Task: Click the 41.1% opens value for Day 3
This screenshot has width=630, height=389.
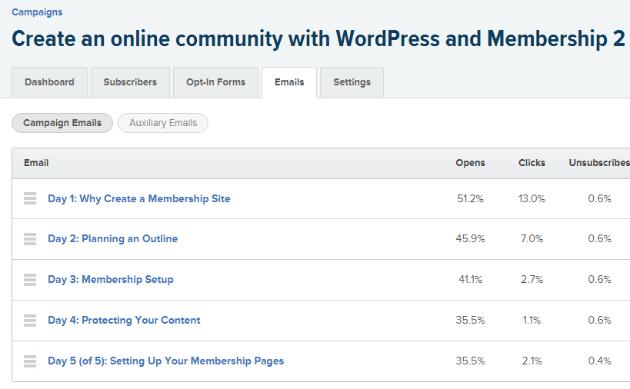Action: pyautogui.click(x=470, y=279)
